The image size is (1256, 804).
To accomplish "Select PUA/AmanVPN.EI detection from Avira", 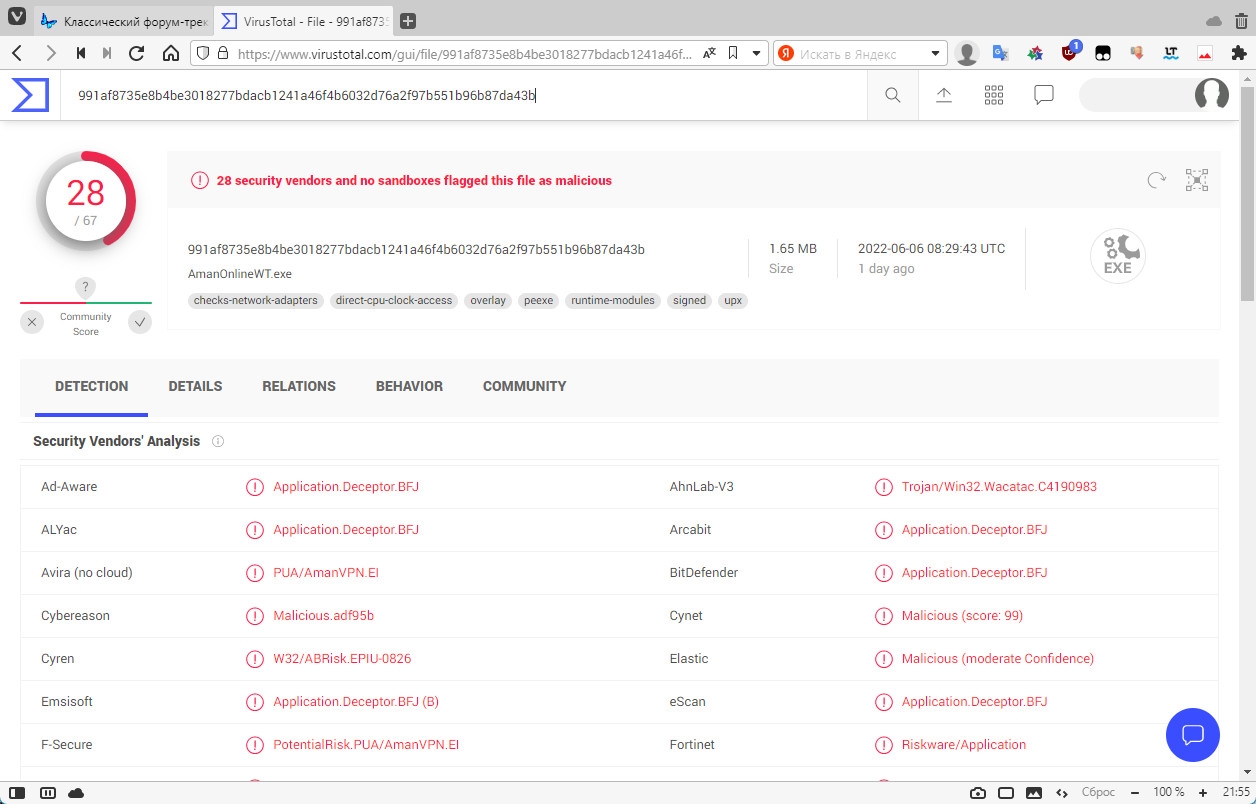I will pyautogui.click(x=326, y=573).
